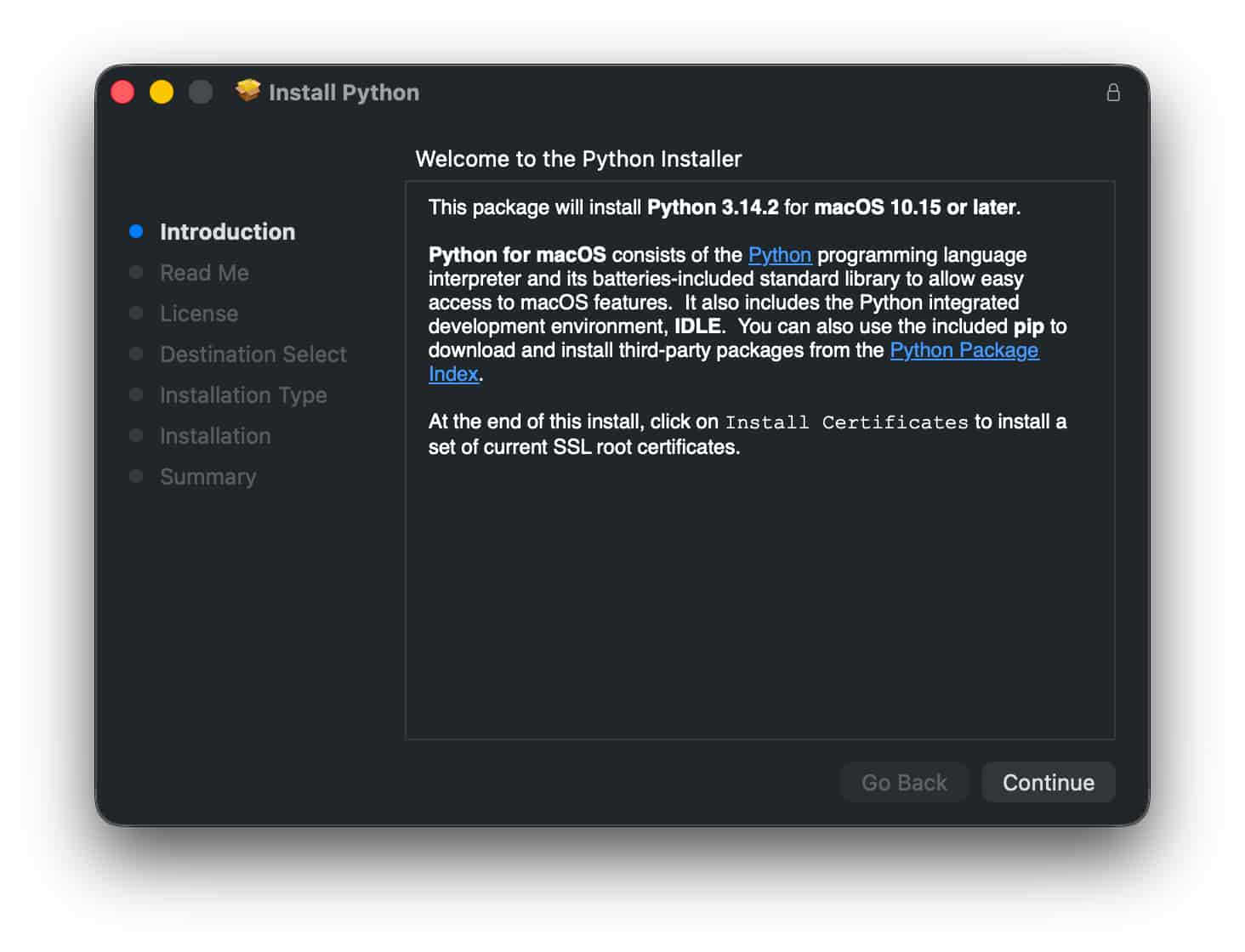Click the grayed-out zoom window button
The image size is (1245, 952).
[201, 92]
